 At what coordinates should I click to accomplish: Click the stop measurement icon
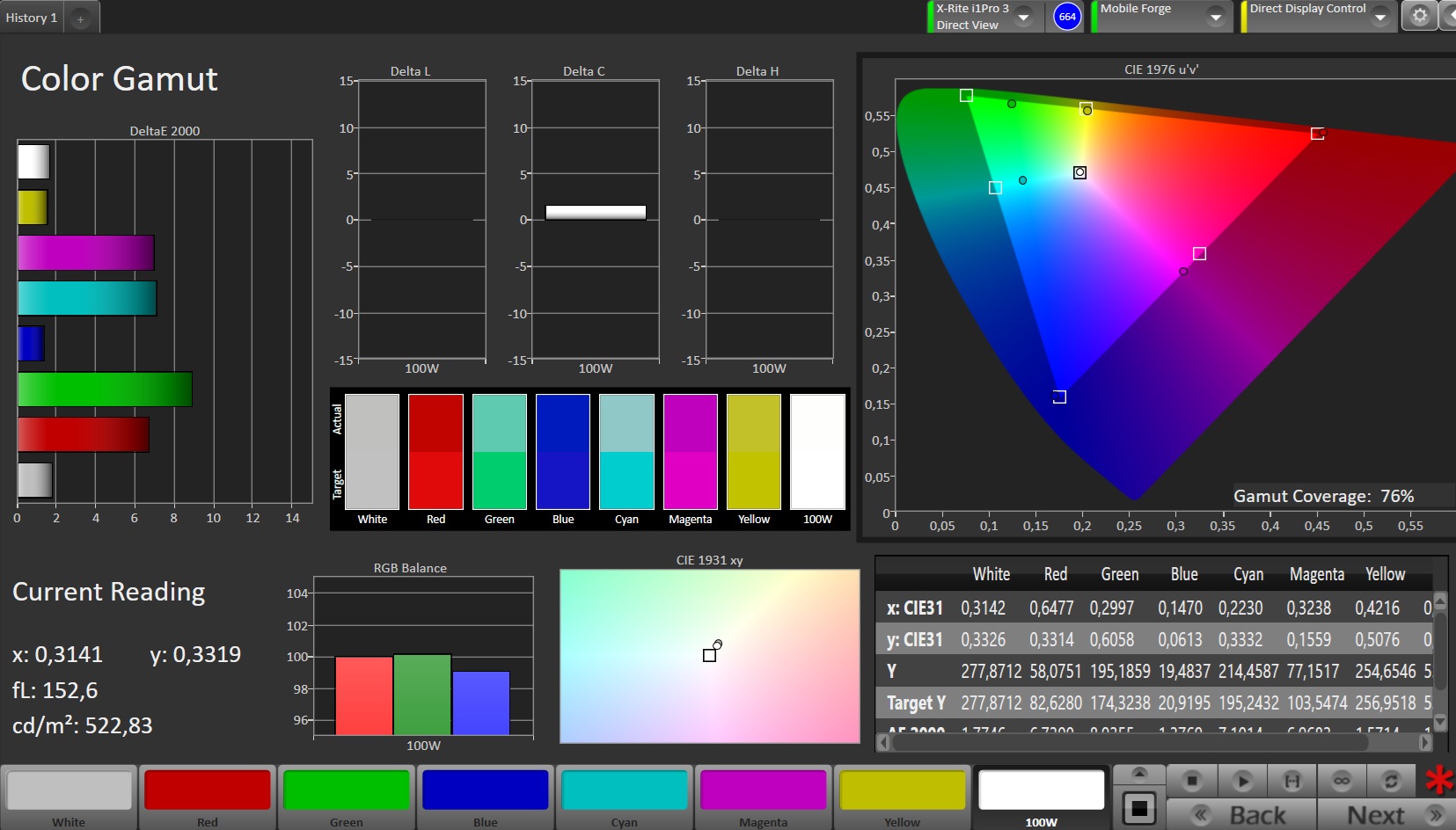coord(1192,780)
